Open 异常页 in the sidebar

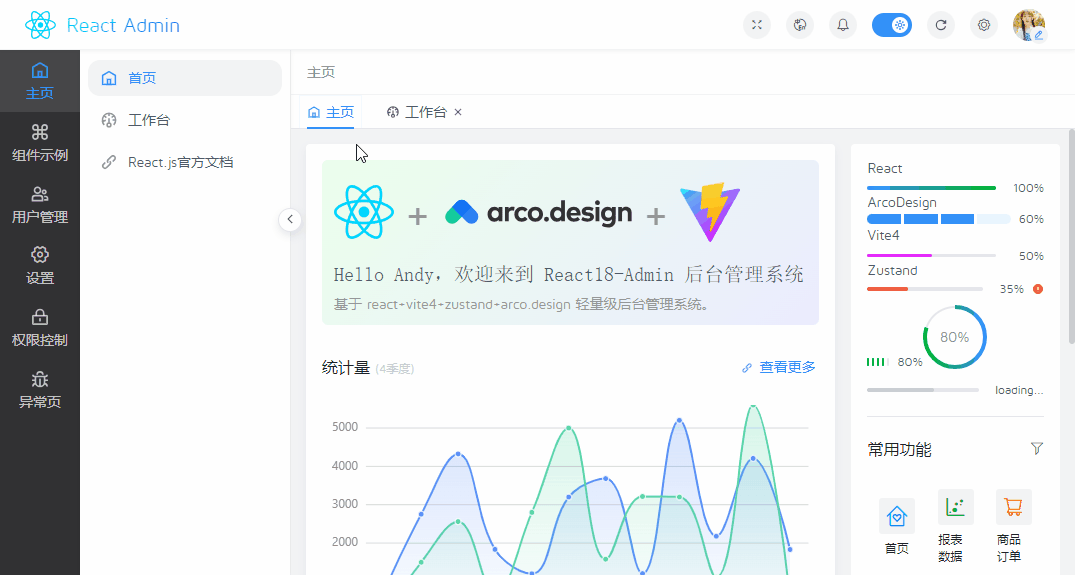point(40,390)
